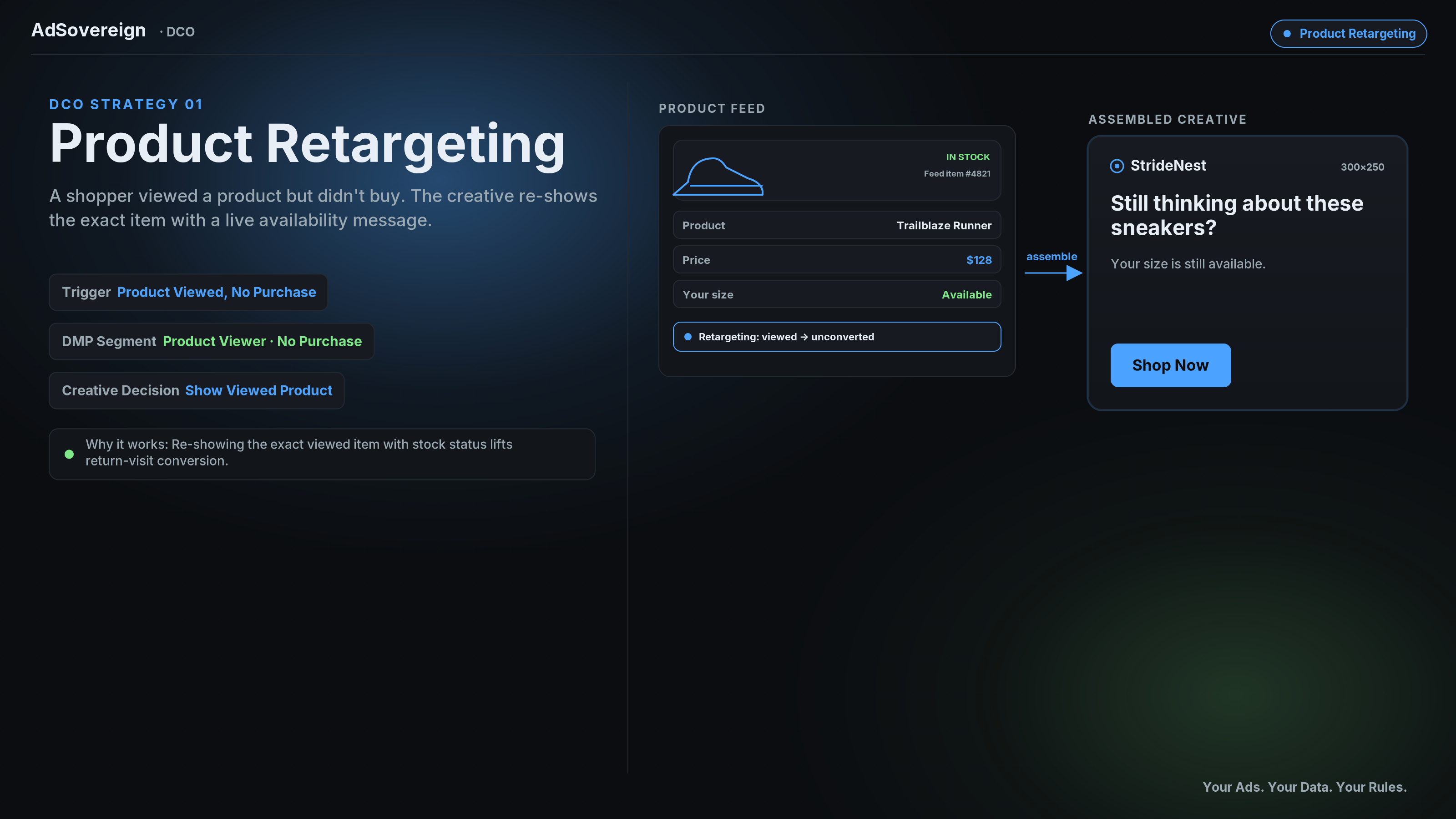Screen dimensions: 1456x819
Task: Click the blue dot in Retargeting chip
Action: (x=688, y=337)
